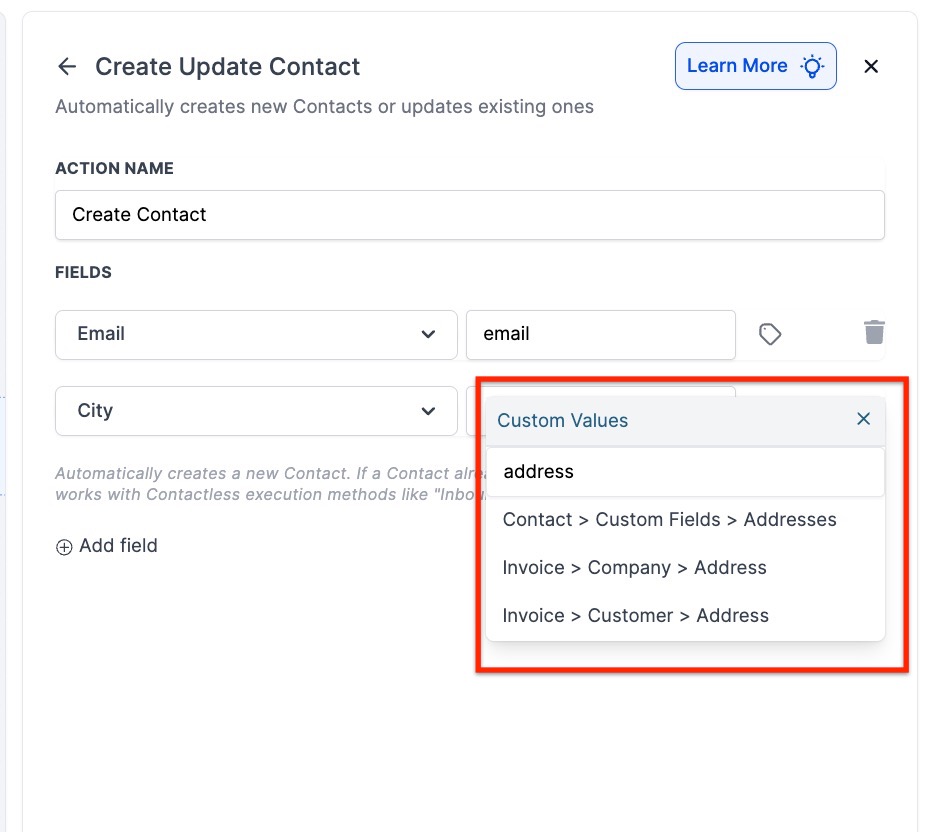Close the Custom Values popup
Screen dimensions: 932x832
(864, 419)
